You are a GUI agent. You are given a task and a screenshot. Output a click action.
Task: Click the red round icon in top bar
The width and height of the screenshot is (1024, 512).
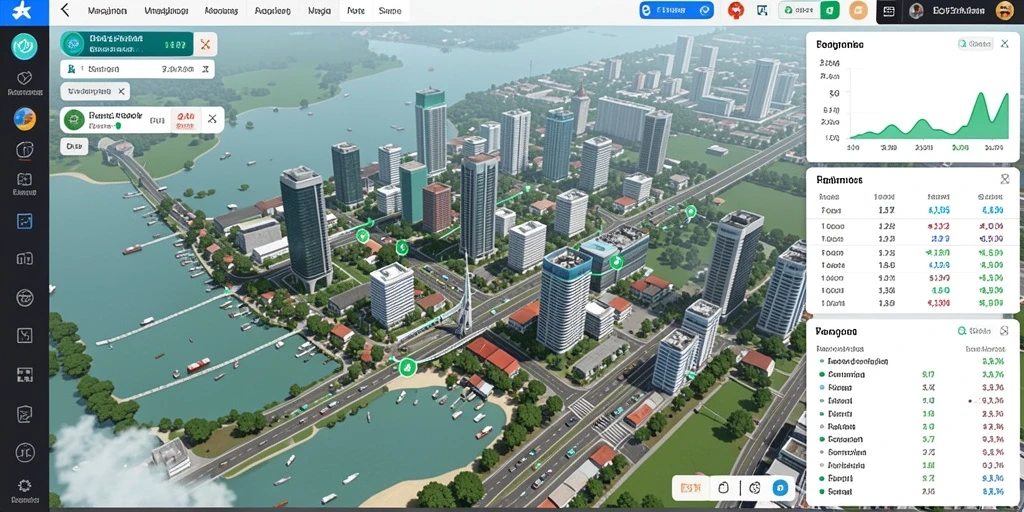point(736,10)
